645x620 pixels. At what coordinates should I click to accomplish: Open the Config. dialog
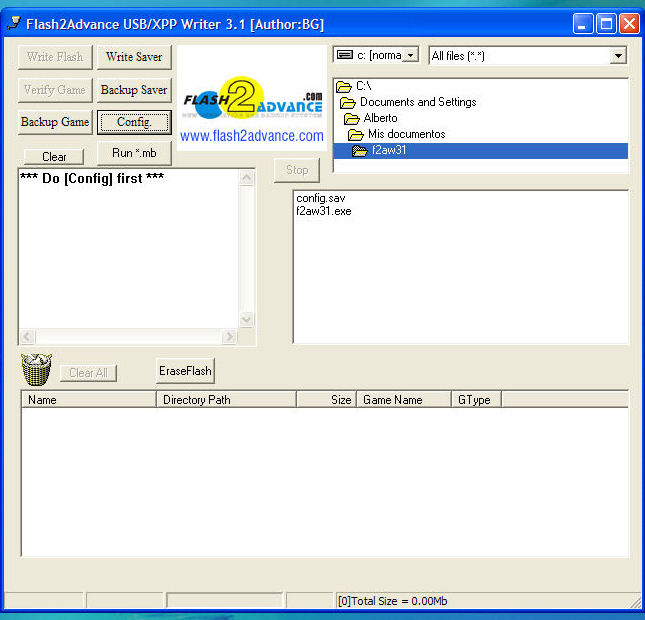point(134,122)
